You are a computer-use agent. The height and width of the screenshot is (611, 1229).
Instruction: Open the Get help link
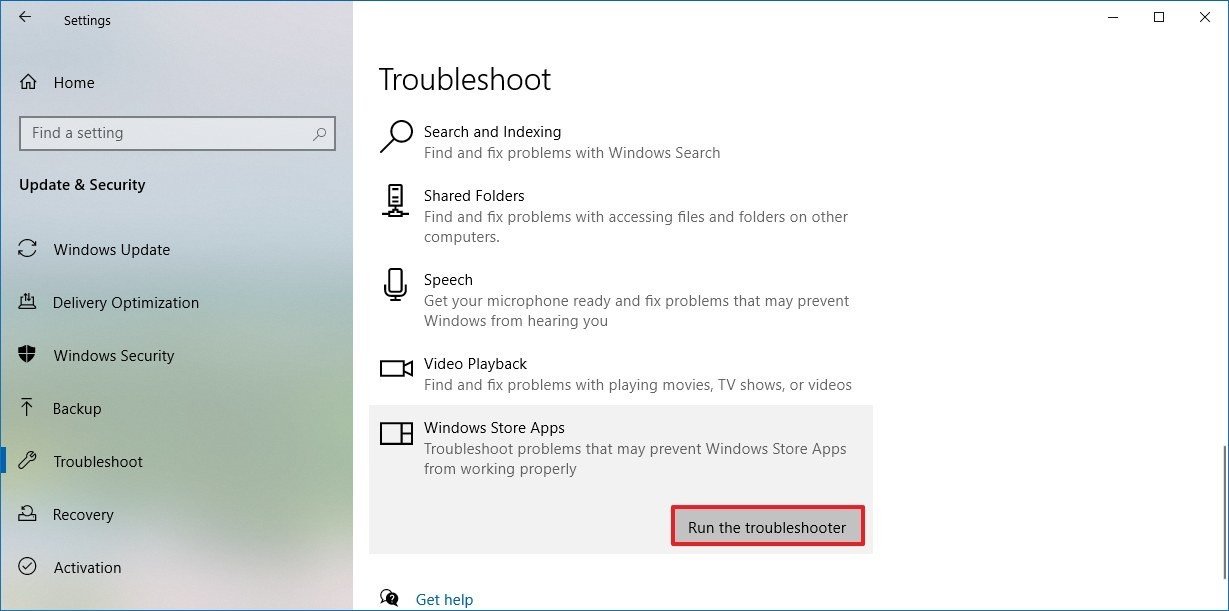444,599
